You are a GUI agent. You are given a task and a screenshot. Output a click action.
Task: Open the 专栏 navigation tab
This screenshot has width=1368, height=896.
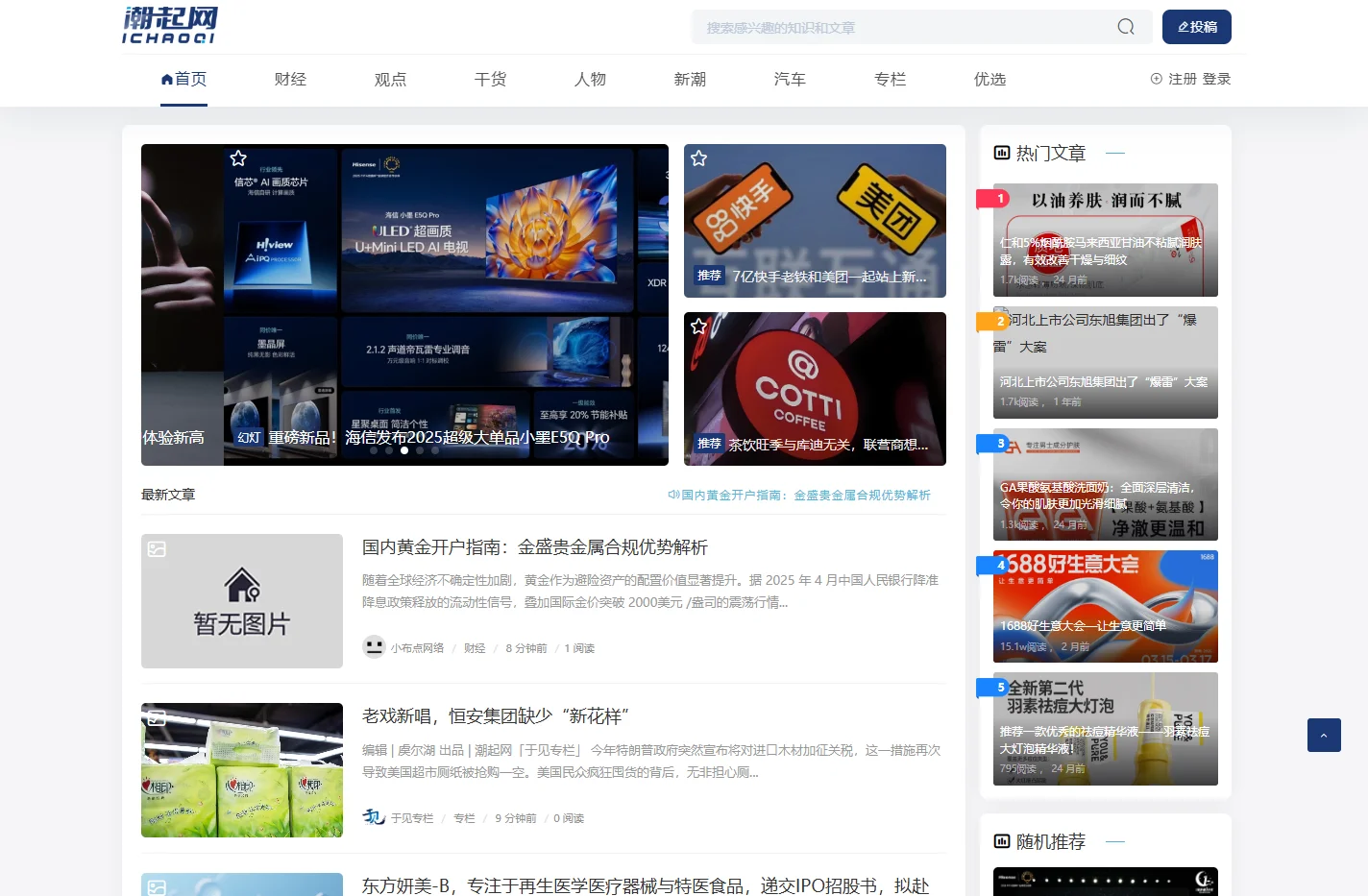click(x=890, y=79)
